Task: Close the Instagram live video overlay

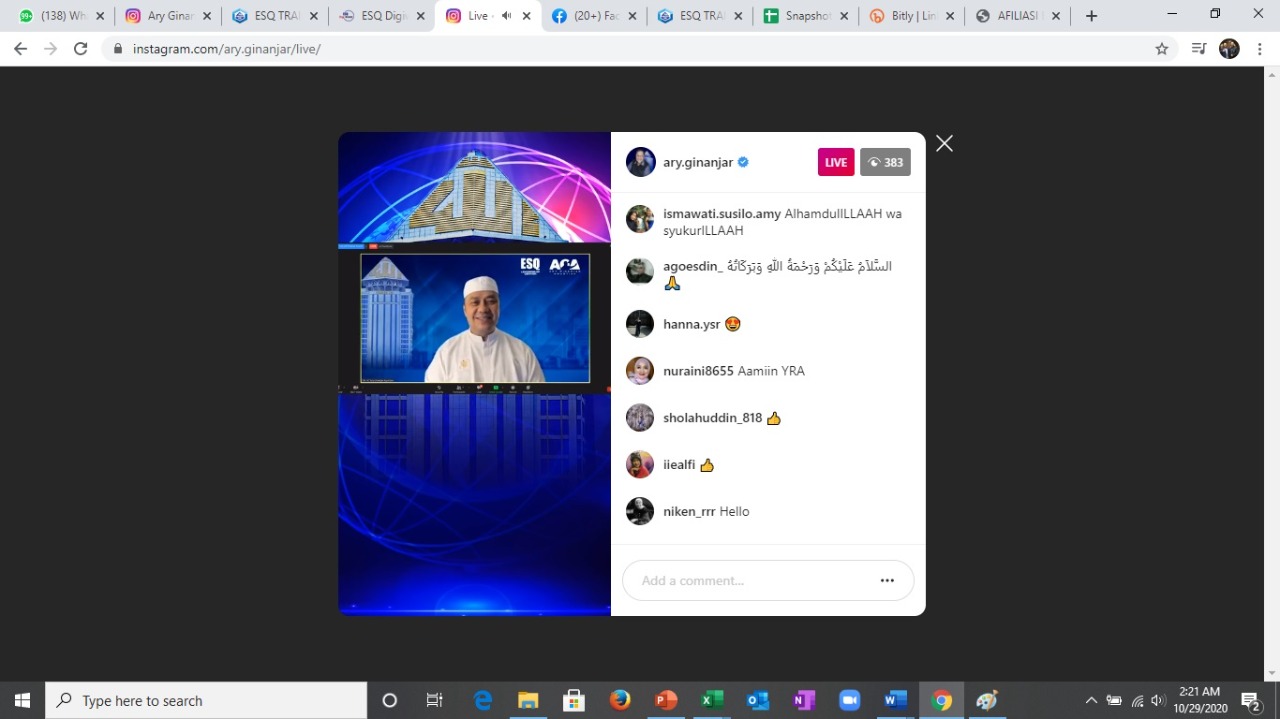Action: pos(944,143)
